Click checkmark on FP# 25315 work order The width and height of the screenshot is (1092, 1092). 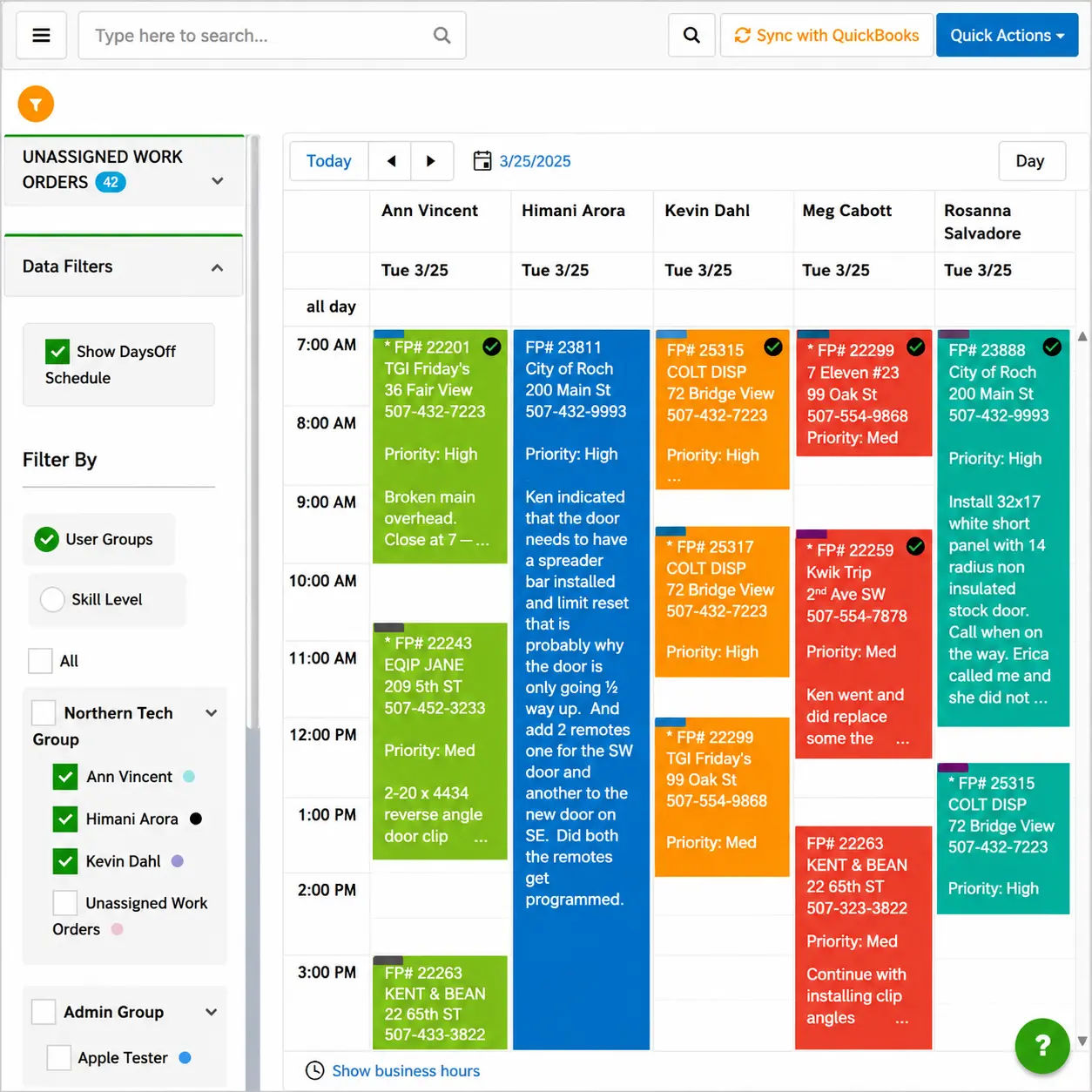point(773,347)
